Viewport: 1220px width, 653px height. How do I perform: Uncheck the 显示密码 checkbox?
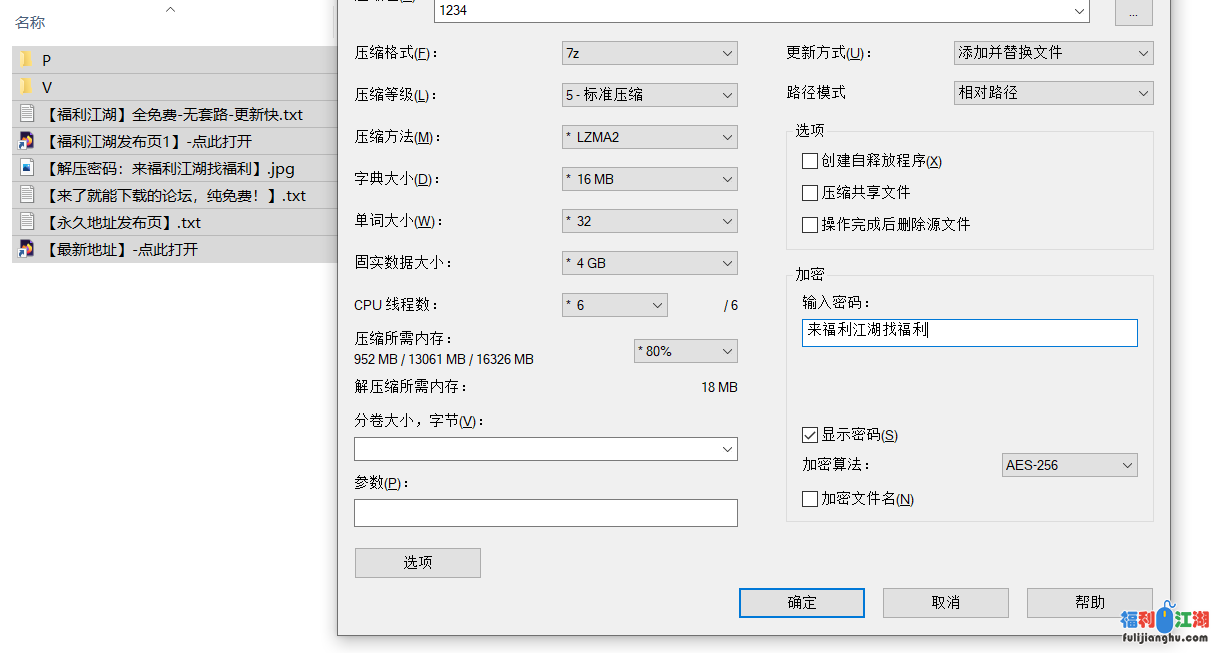(810, 435)
